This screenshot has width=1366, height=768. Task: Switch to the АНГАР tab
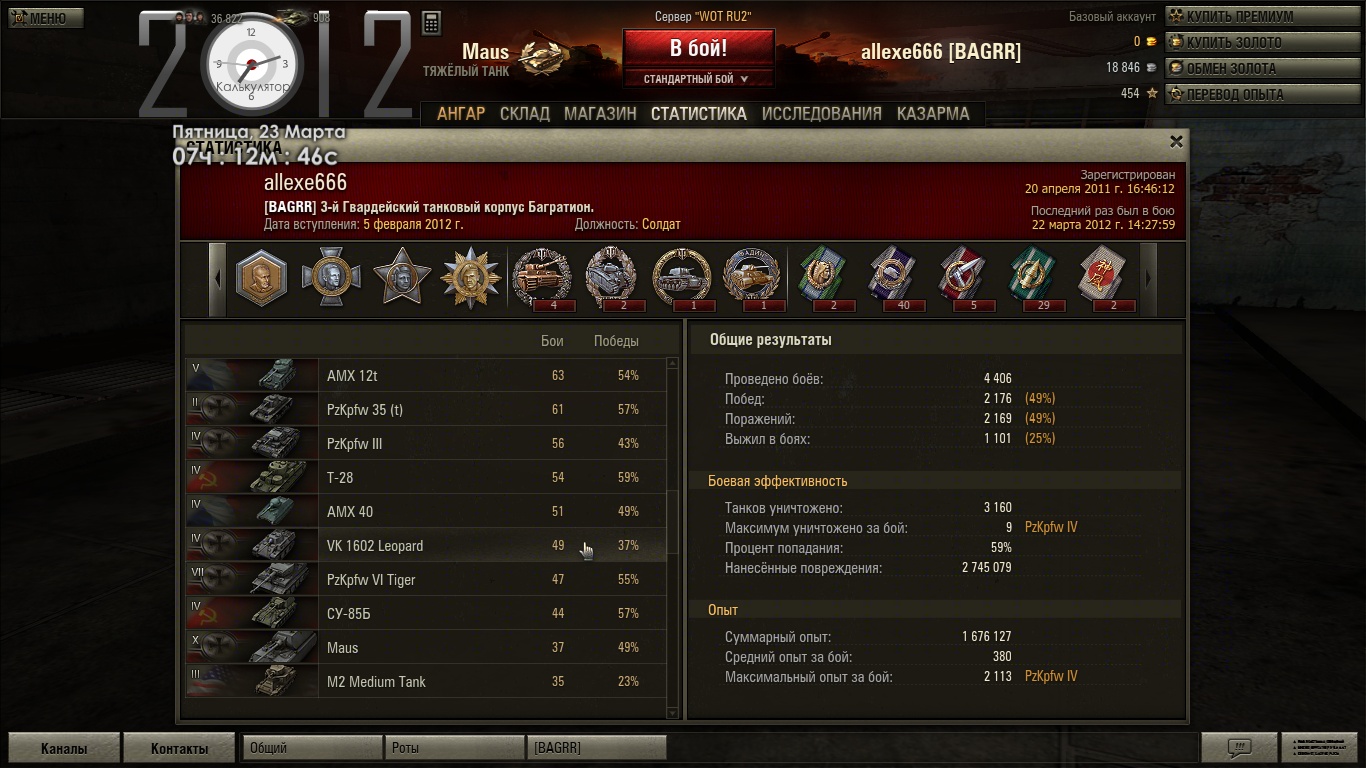click(x=461, y=114)
